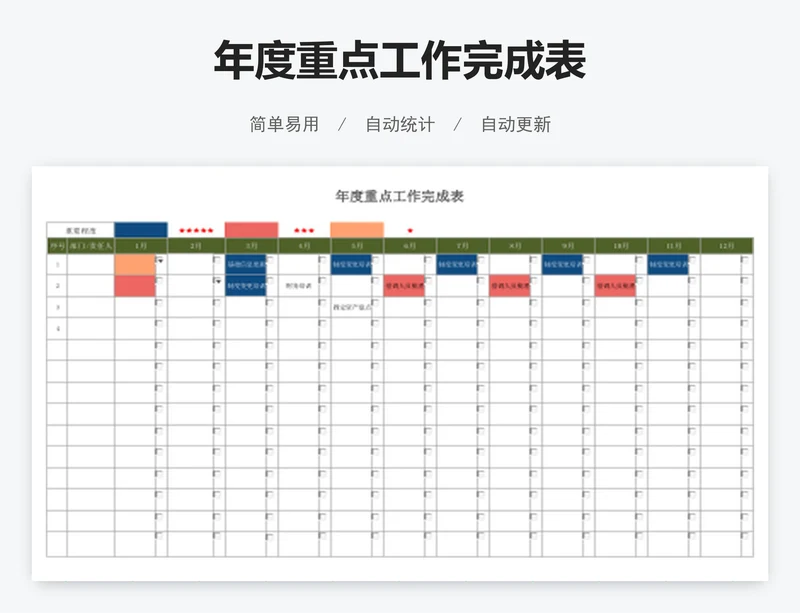
Task: Select the blue task cell in row 1 September
Action: tap(563, 264)
